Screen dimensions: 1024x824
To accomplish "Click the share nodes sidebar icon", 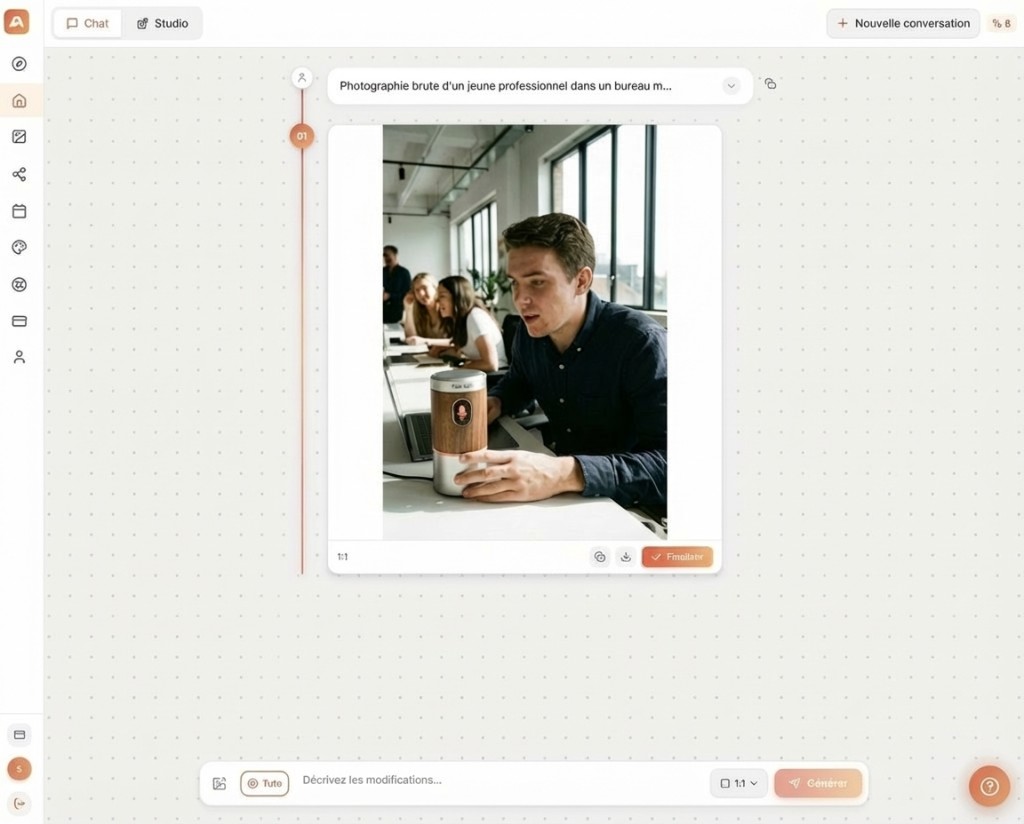I will 19,174.
